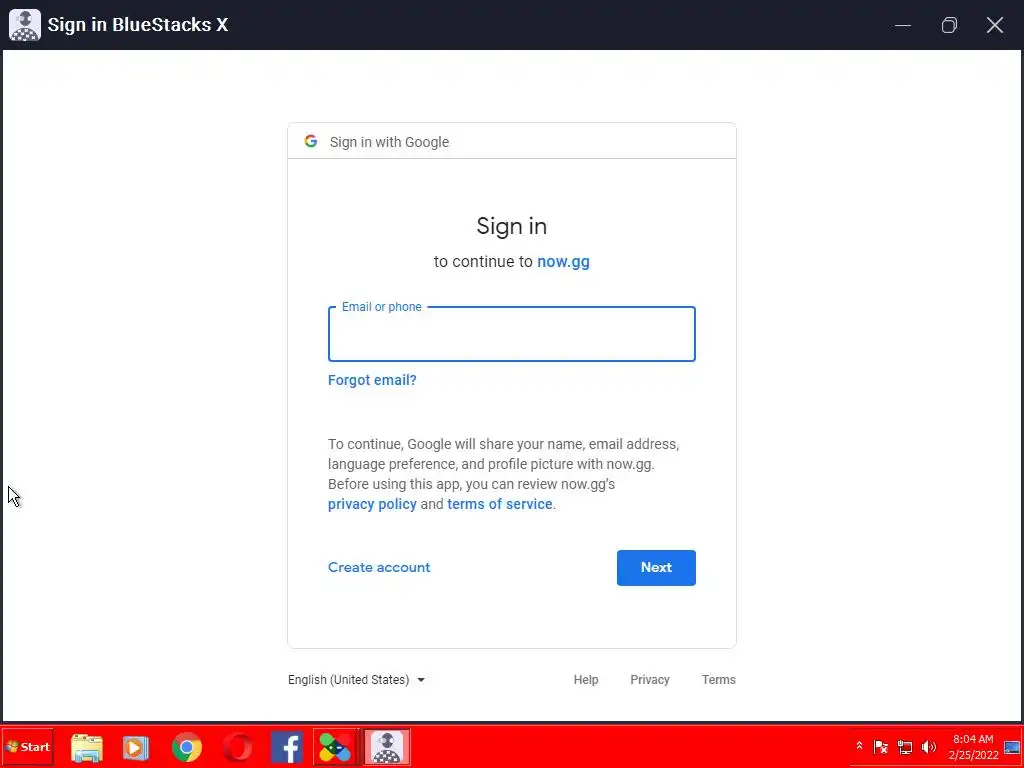Open the Windows Start menu
Screen dimensions: 1024x768
pyautogui.click(x=27, y=747)
